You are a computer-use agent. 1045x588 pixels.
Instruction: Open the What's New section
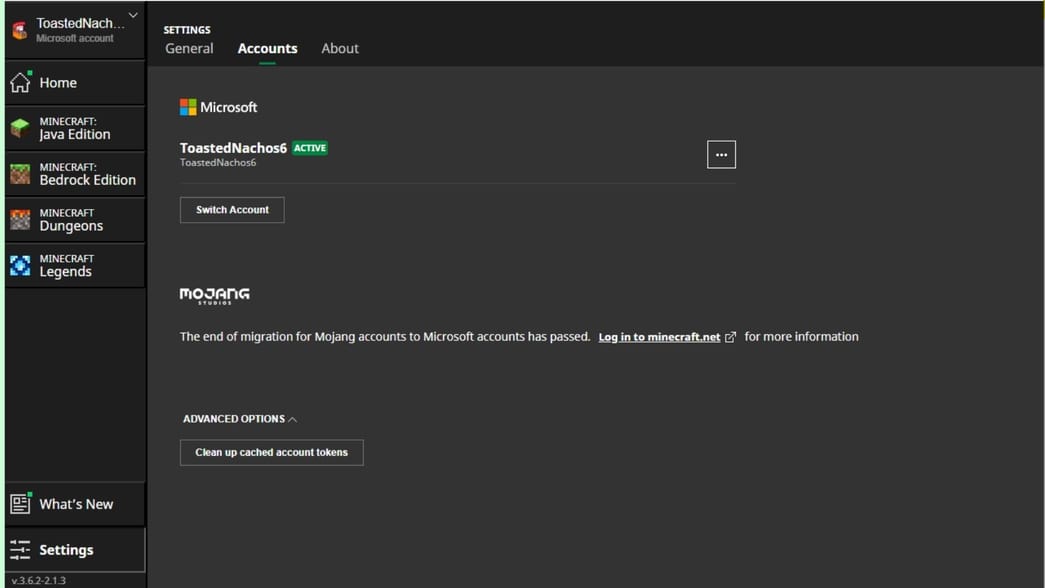pyautogui.click(x=75, y=504)
